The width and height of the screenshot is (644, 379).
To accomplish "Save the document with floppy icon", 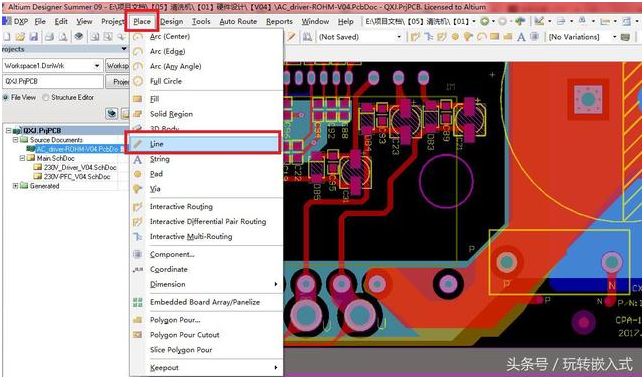I will pos(33,37).
